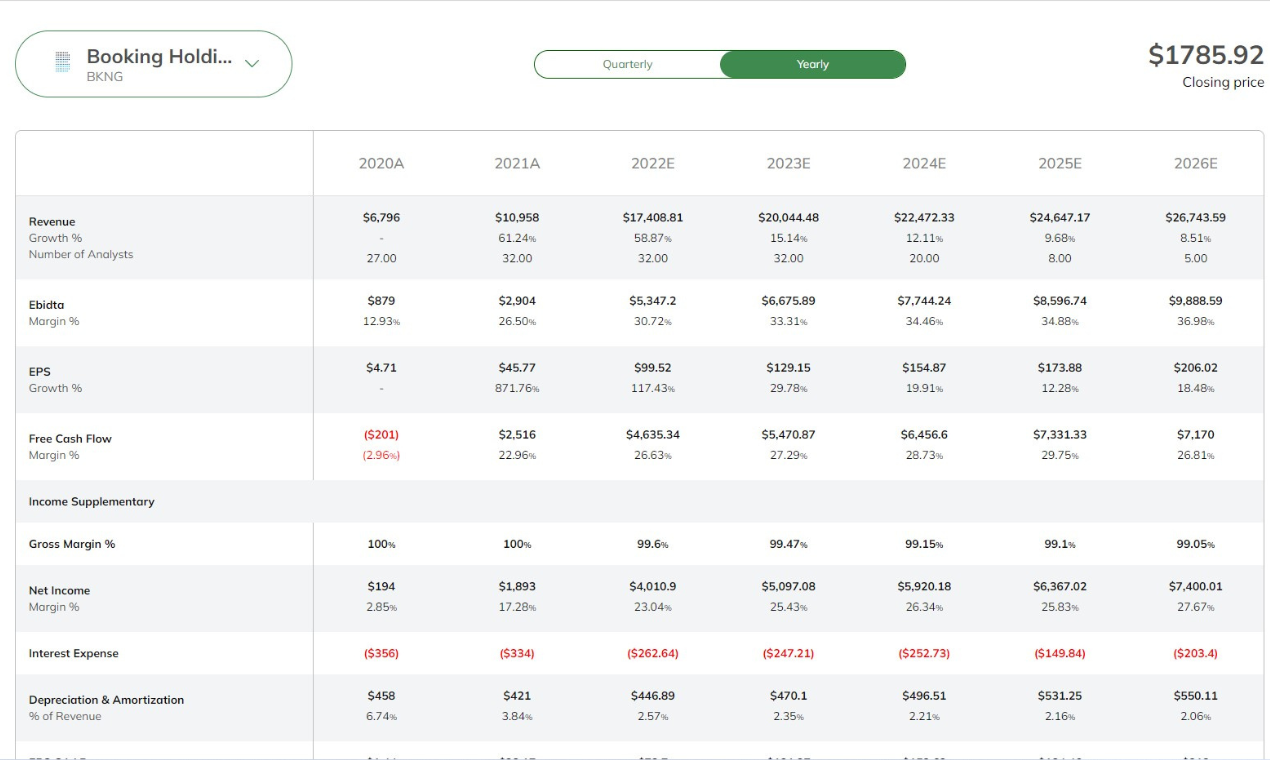
Task: Click the 2020A column header
Action: coord(381,163)
